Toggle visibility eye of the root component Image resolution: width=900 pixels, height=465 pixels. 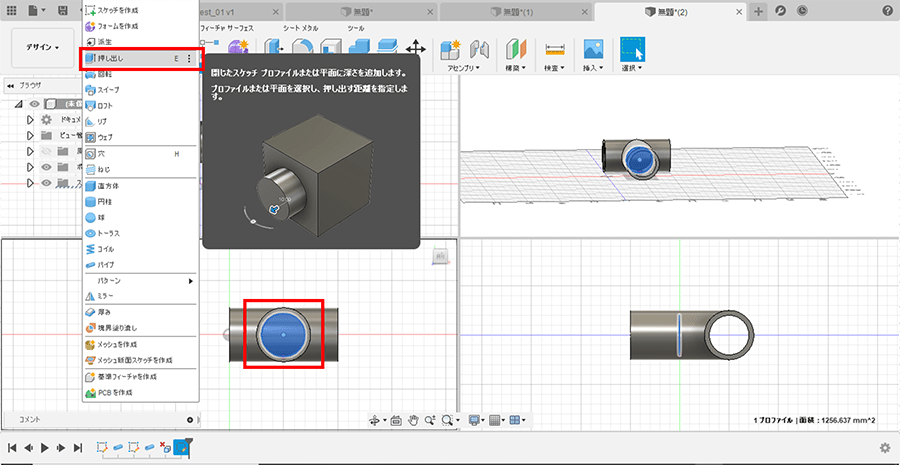point(34,103)
